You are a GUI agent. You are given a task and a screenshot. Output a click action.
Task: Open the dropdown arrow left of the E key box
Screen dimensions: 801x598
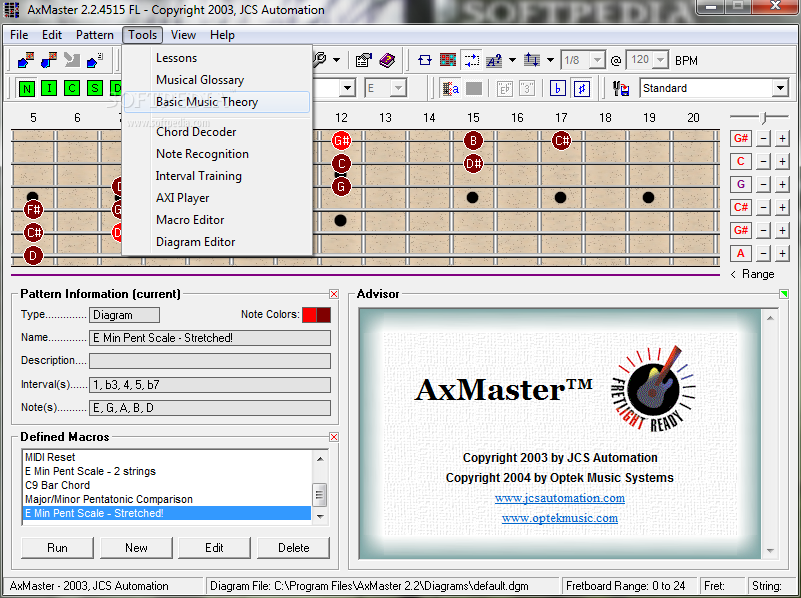[x=347, y=88]
